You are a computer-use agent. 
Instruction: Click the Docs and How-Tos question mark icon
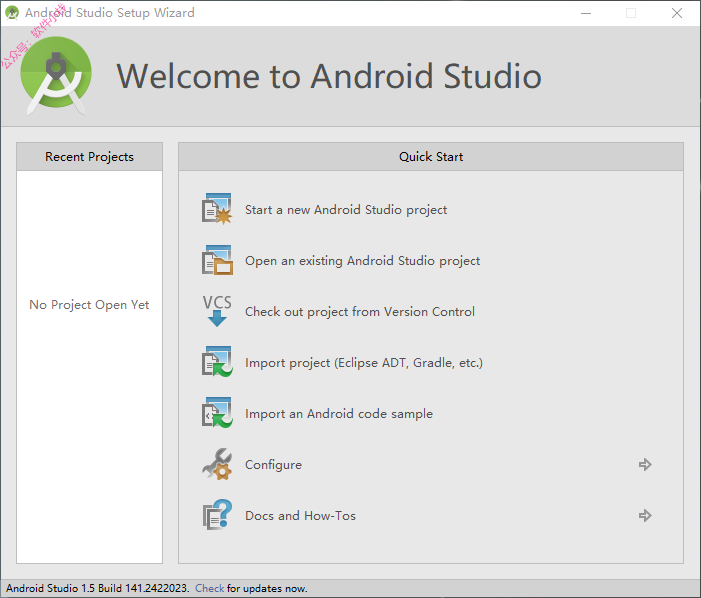pyautogui.click(x=217, y=515)
